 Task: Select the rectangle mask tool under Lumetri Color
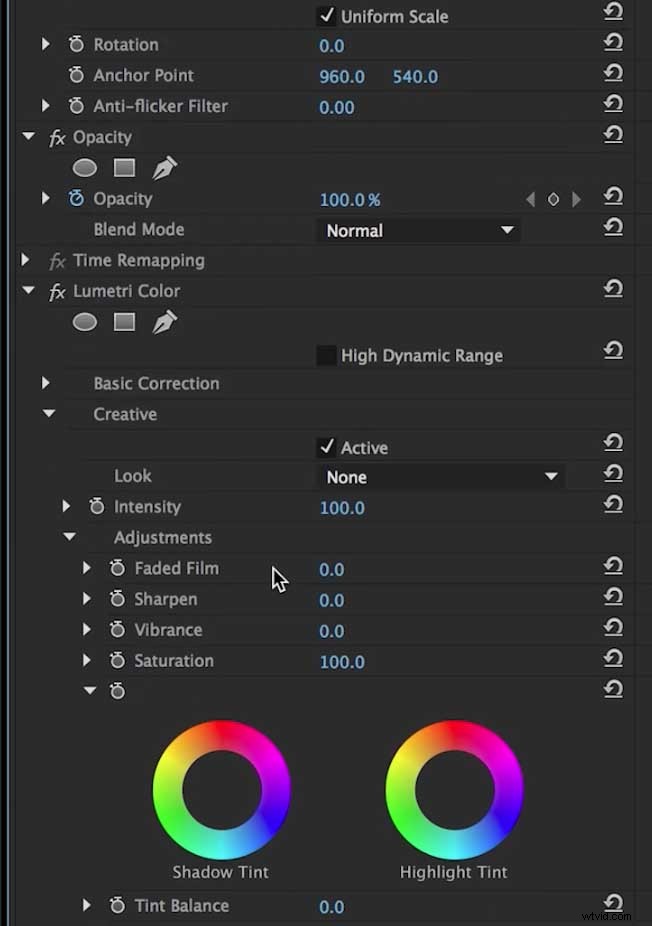pos(124,321)
